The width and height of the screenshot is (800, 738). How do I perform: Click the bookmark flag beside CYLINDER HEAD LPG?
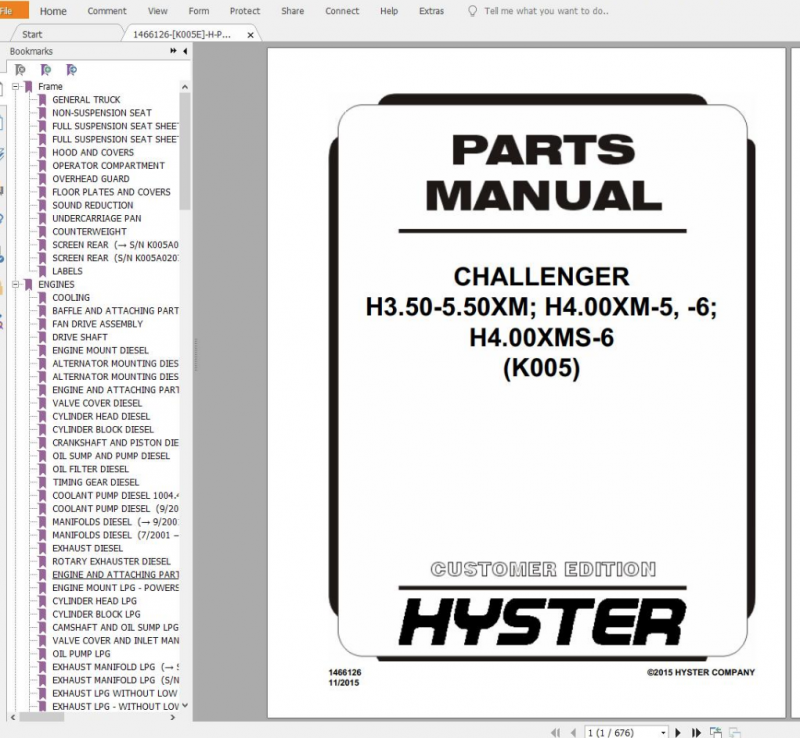click(x=43, y=601)
